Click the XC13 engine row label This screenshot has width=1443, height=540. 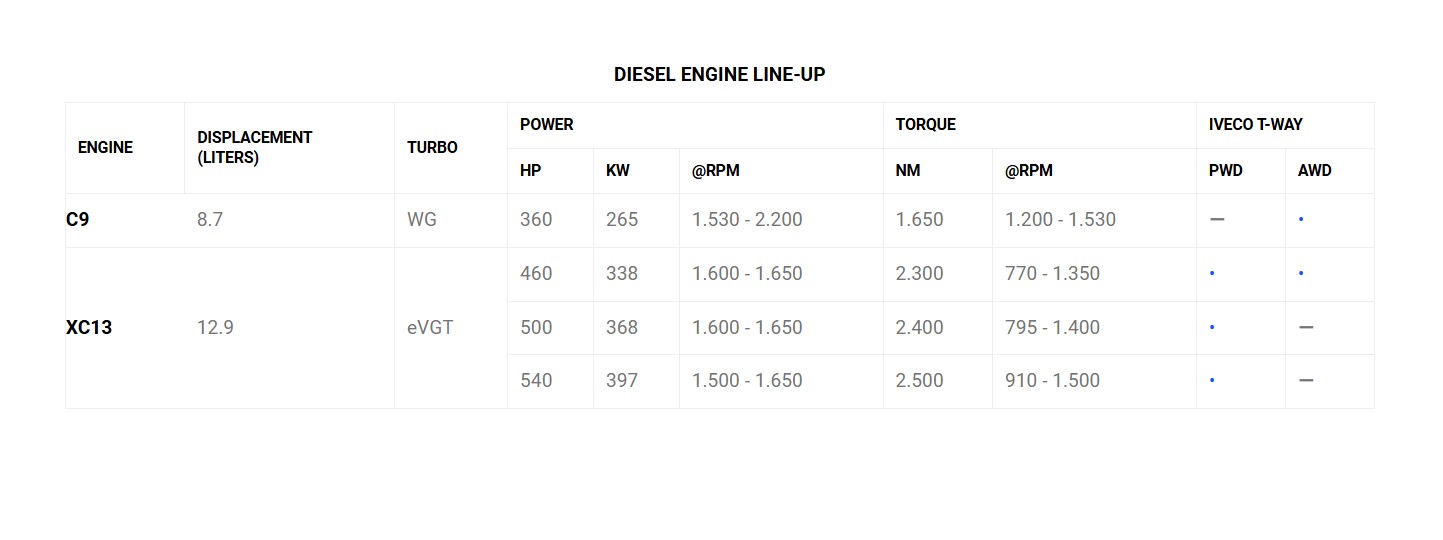point(89,327)
